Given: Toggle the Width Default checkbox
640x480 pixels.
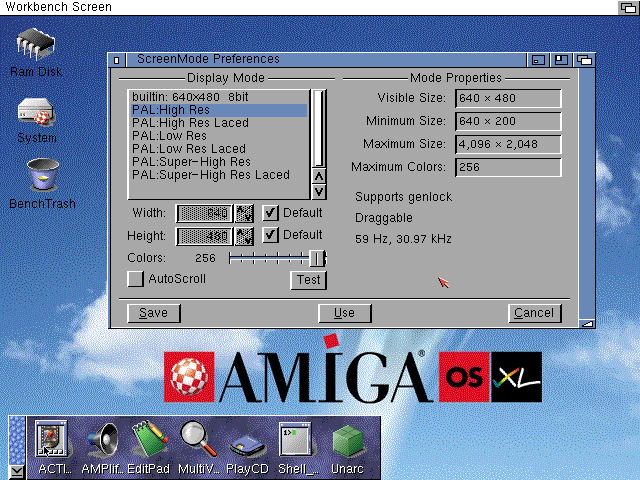Looking at the screenshot, I should [270, 213].
